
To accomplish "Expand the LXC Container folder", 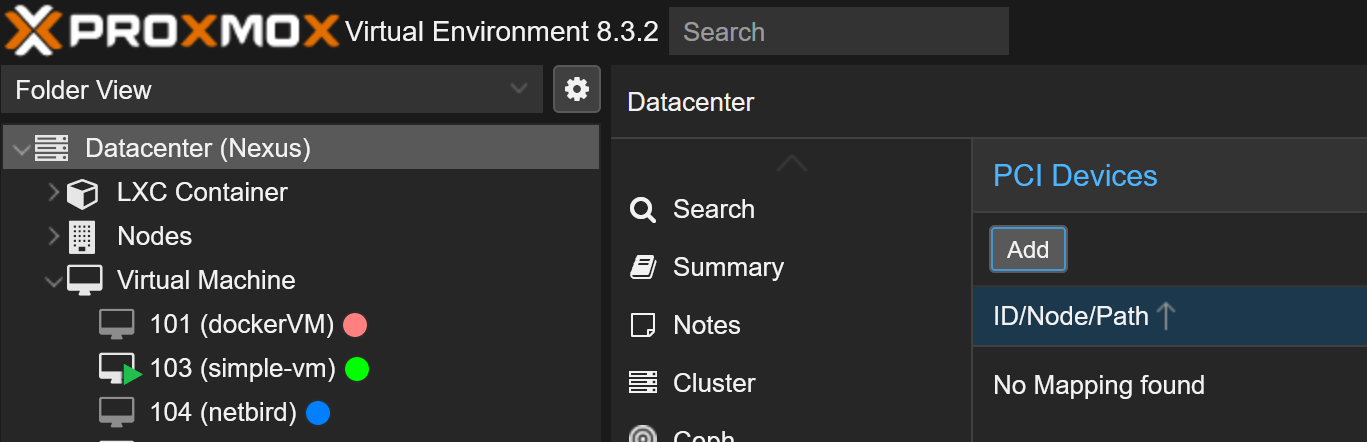I will coord(54,193).
